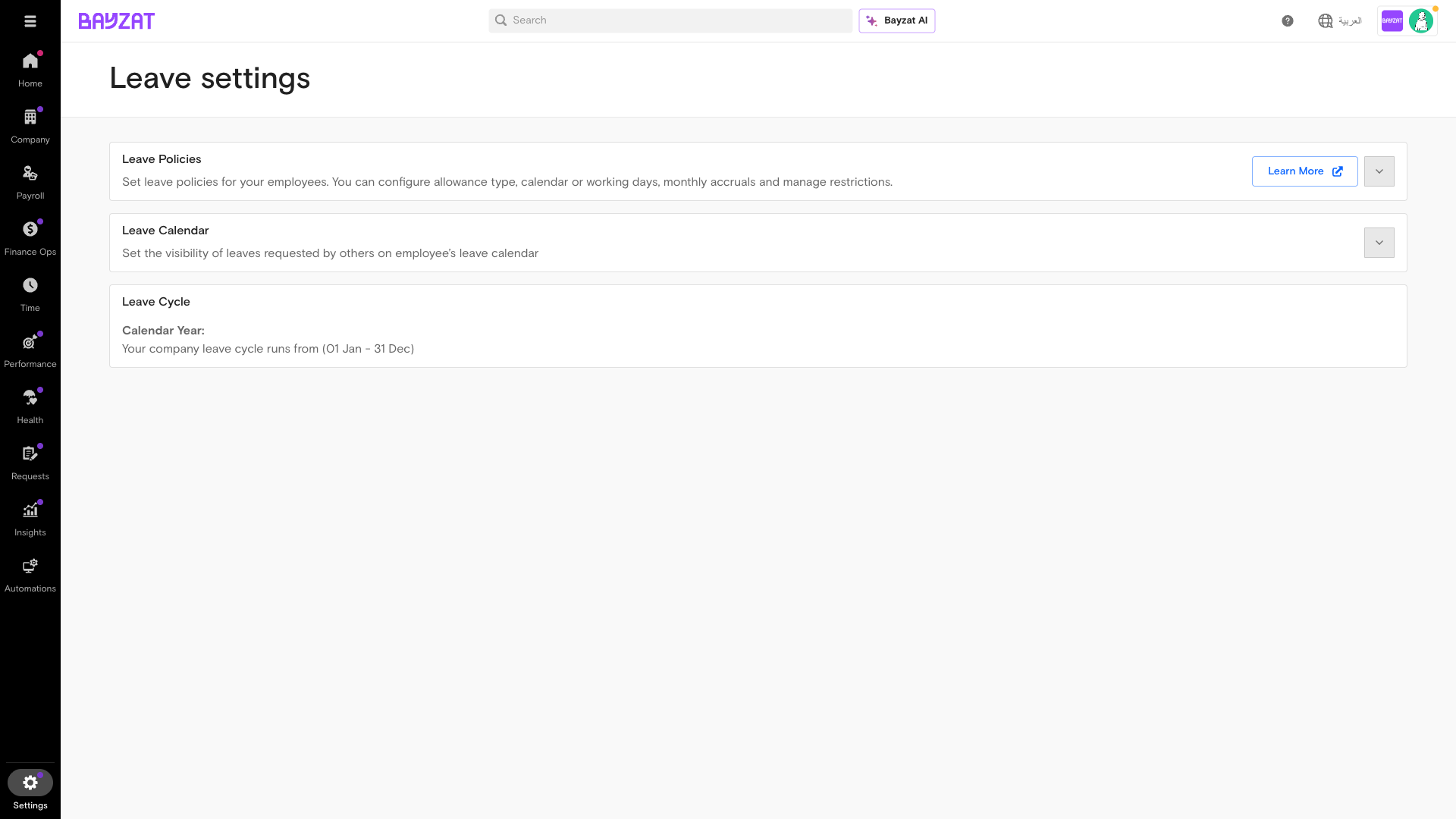Go to Home in sidebar
Screen dimensions: 1456x819
click(30, 70)
